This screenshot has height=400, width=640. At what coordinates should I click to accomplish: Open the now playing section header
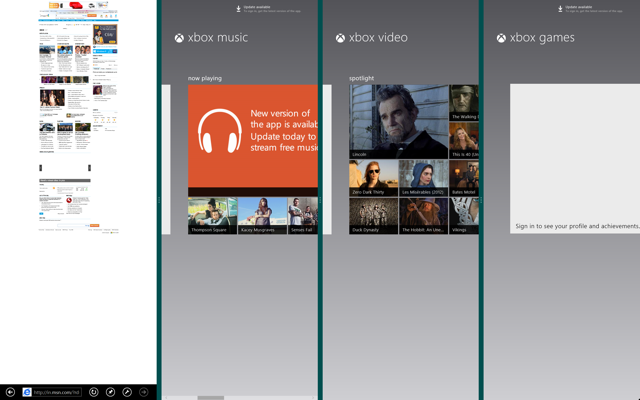[x=205, y=78]
